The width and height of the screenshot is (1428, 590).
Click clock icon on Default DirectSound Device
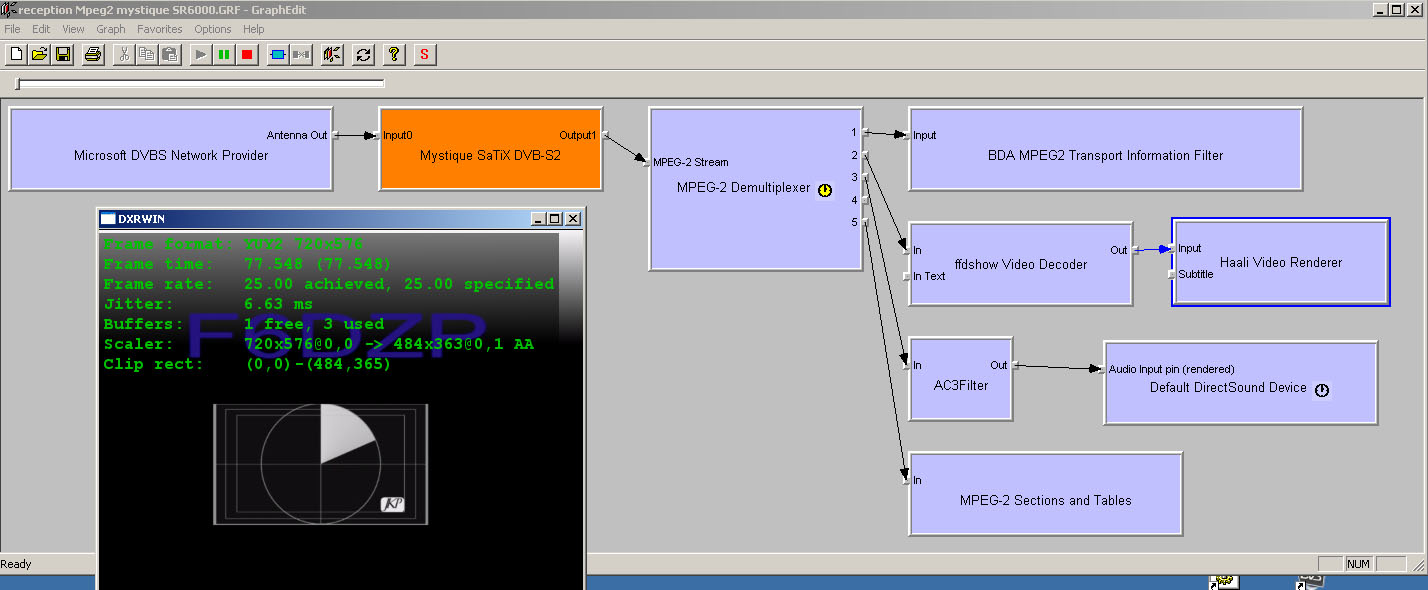click(x=1322, y=390)
